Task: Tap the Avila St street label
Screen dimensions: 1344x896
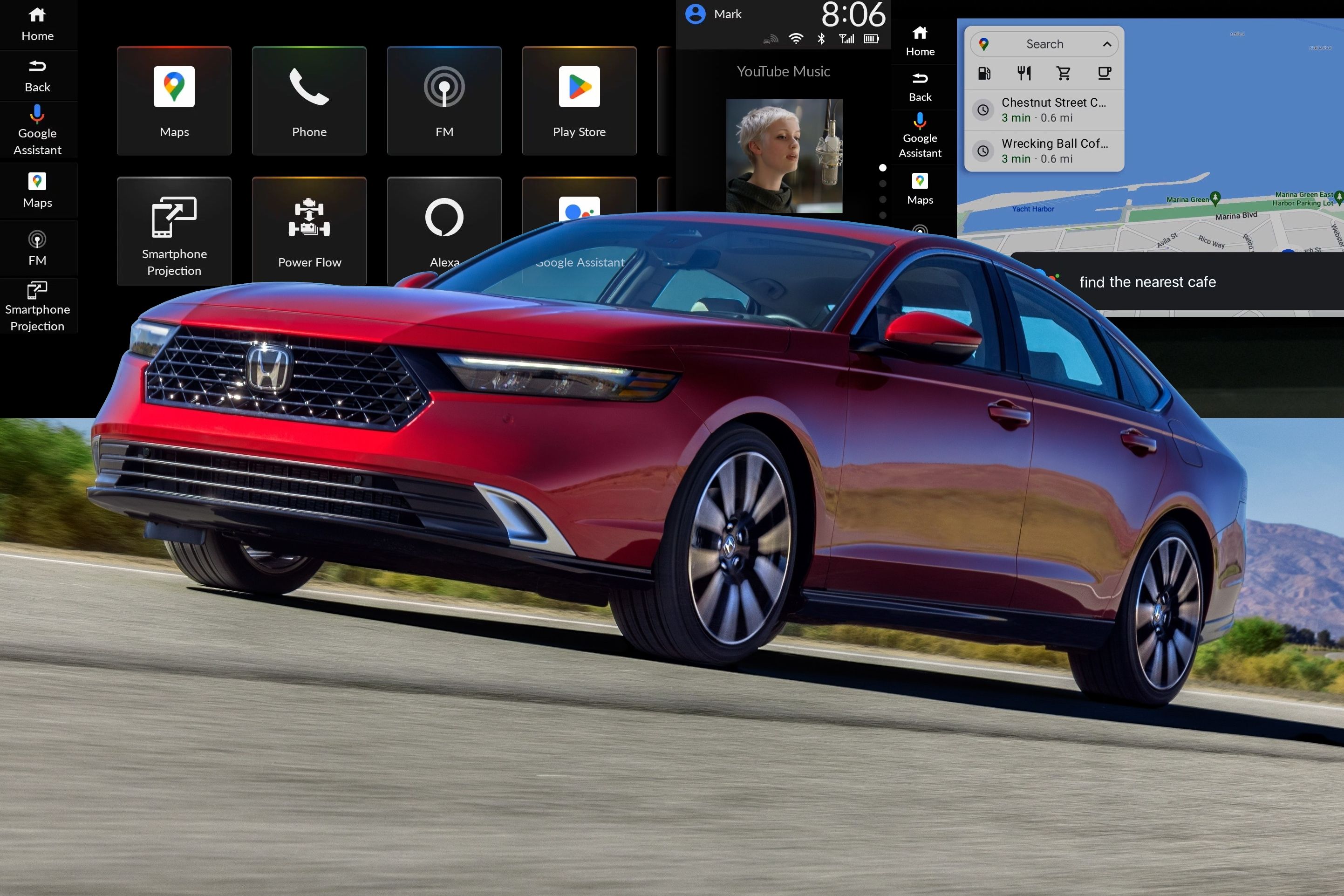Action: pos(1167,240)
